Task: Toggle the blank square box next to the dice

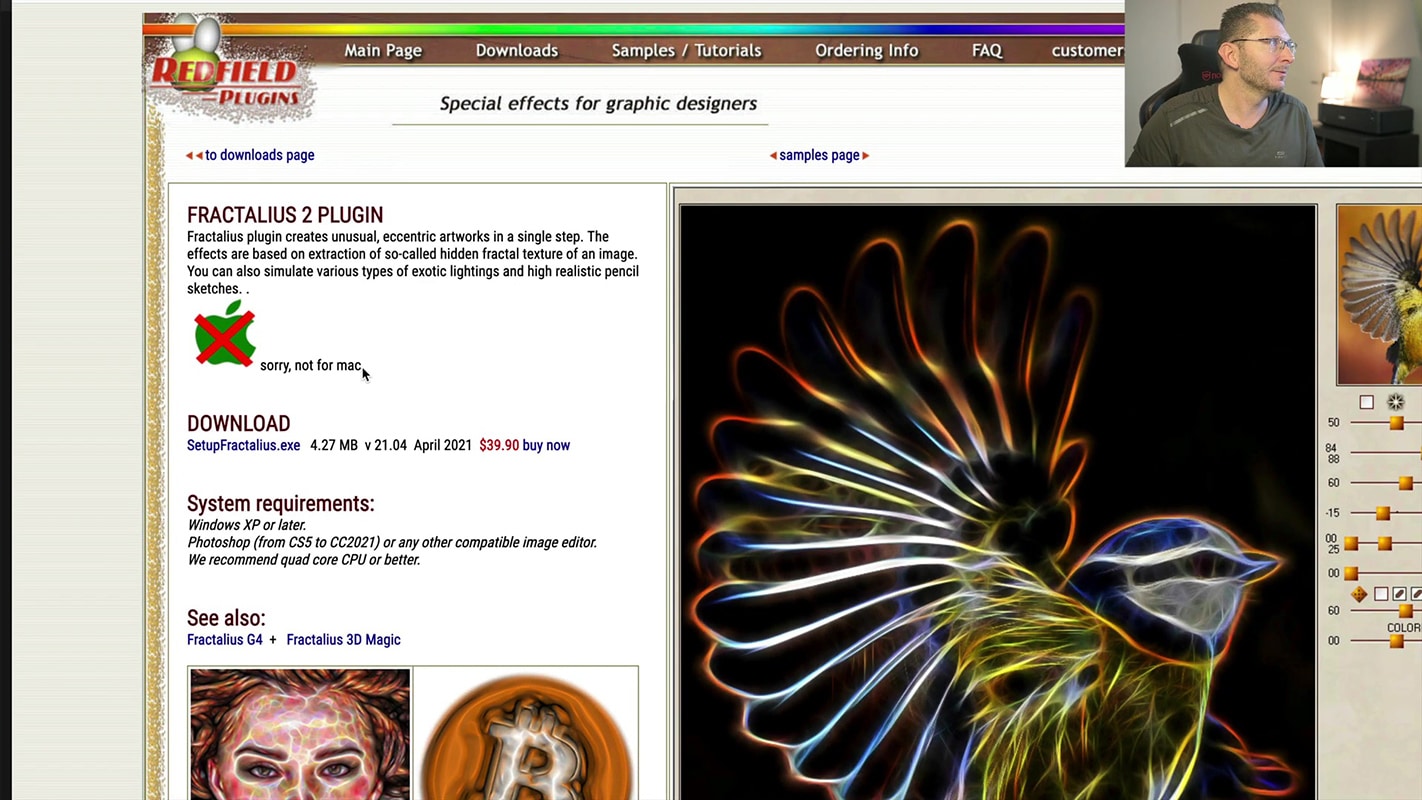Action: tap(1381, 594)
